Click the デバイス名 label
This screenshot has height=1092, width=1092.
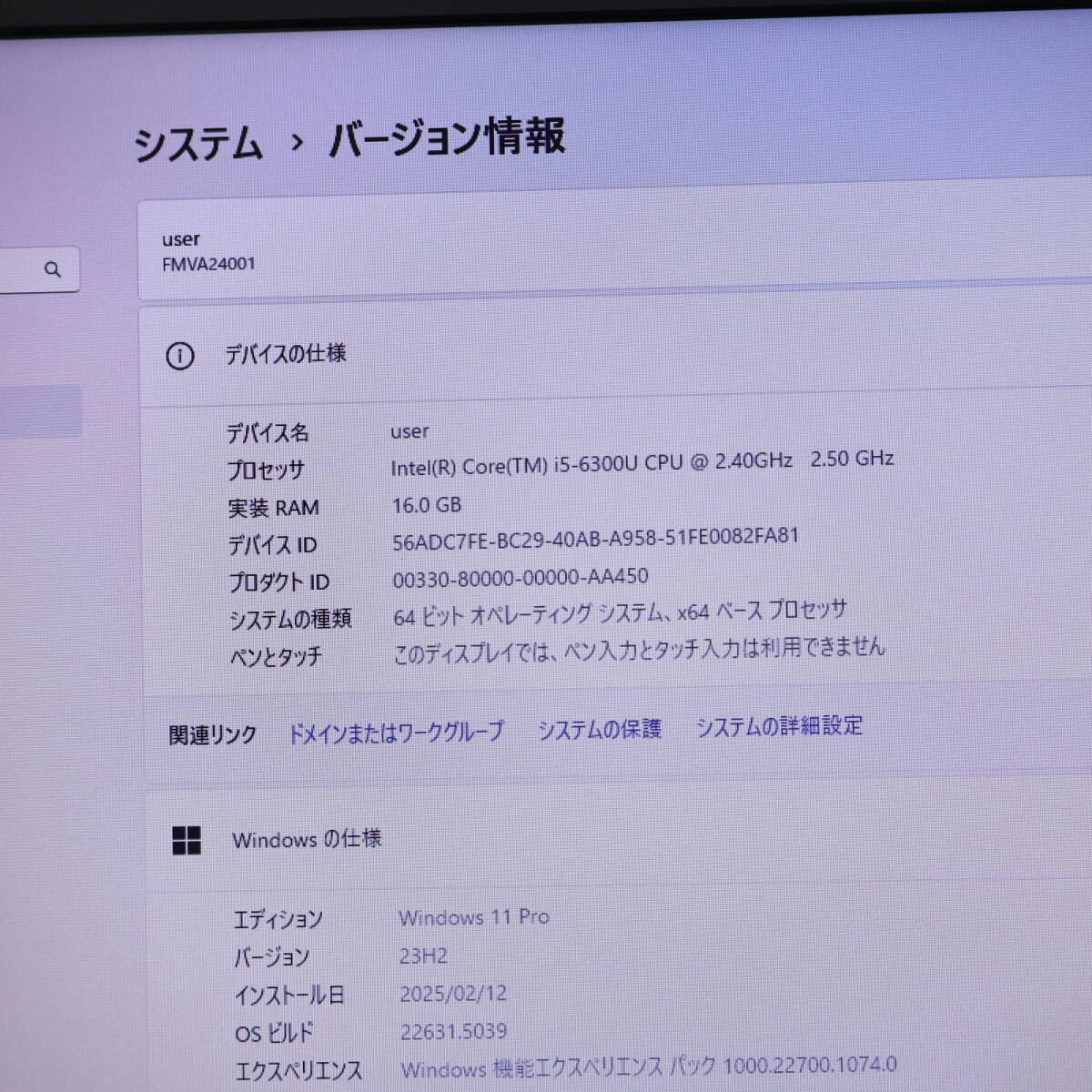tap(268, 433)
